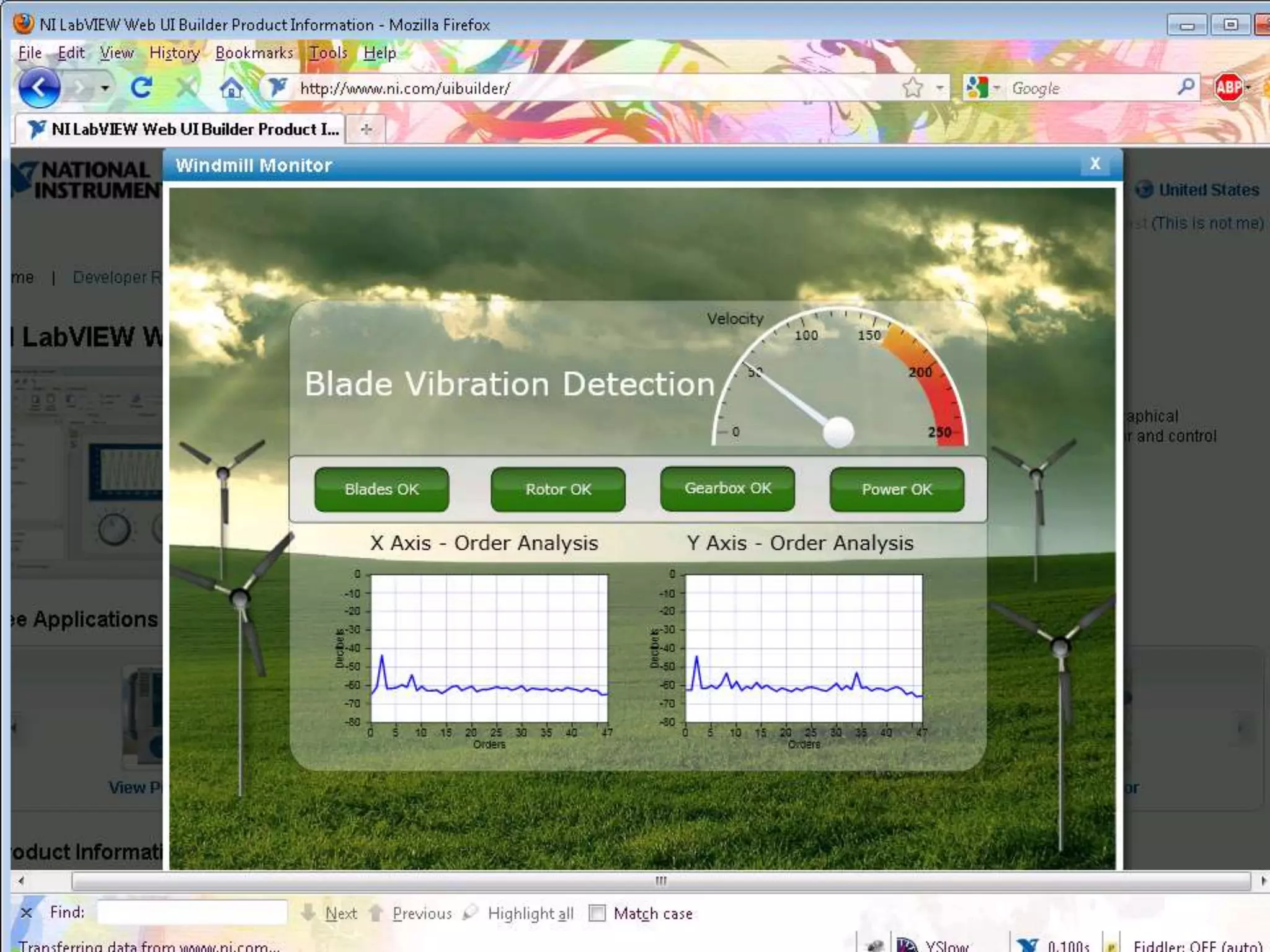Viewport: 1270px width, 952px height.
Task: Open the back/forward history dropdown arrow
Action: pos(105,88)
